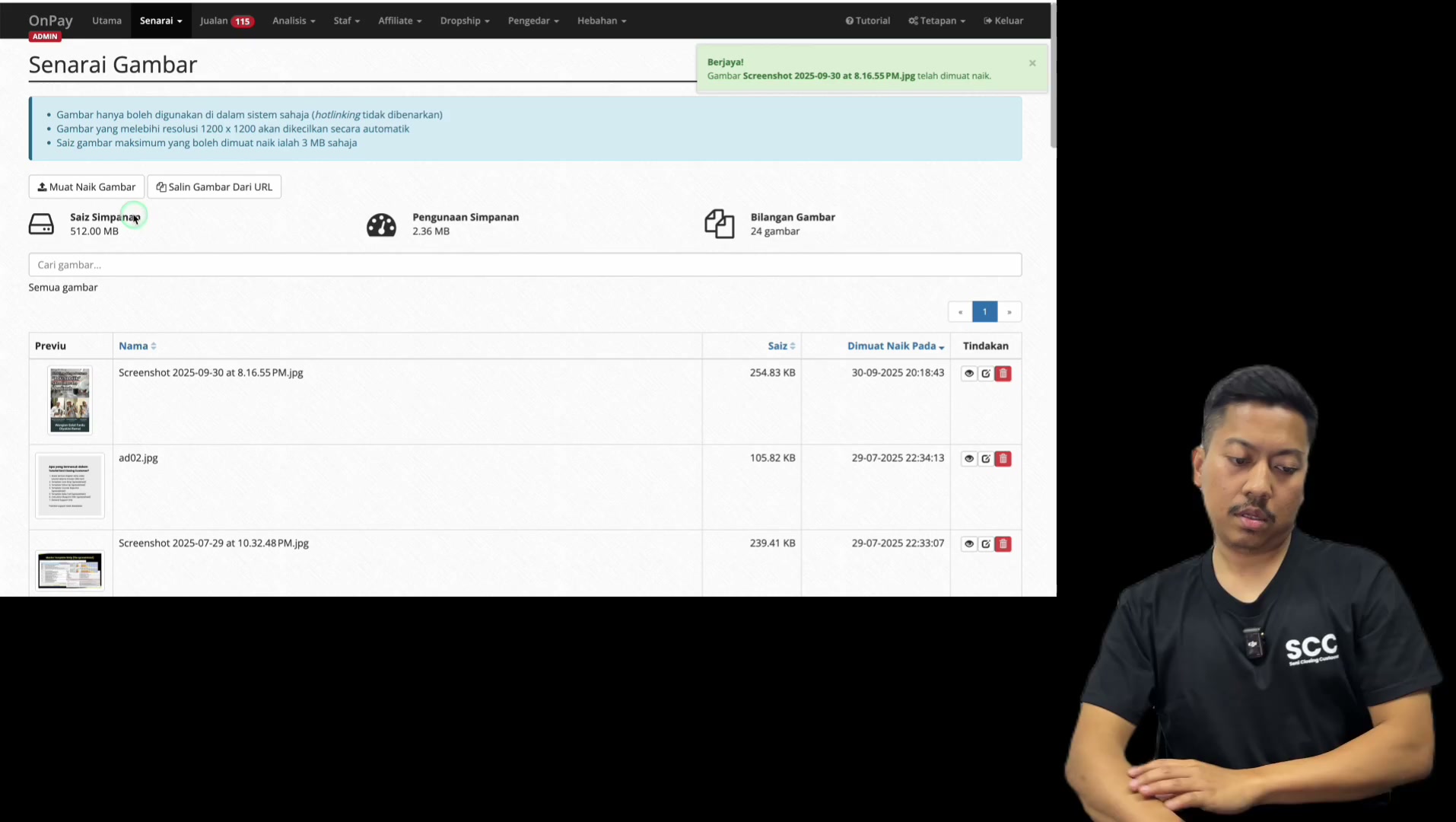The height and width of the screenshot is (822, 1456).
Task: Delete Screenshot 2025-07-29 at 10.32.48 PM.jpg
Action: coord(1003,543)
